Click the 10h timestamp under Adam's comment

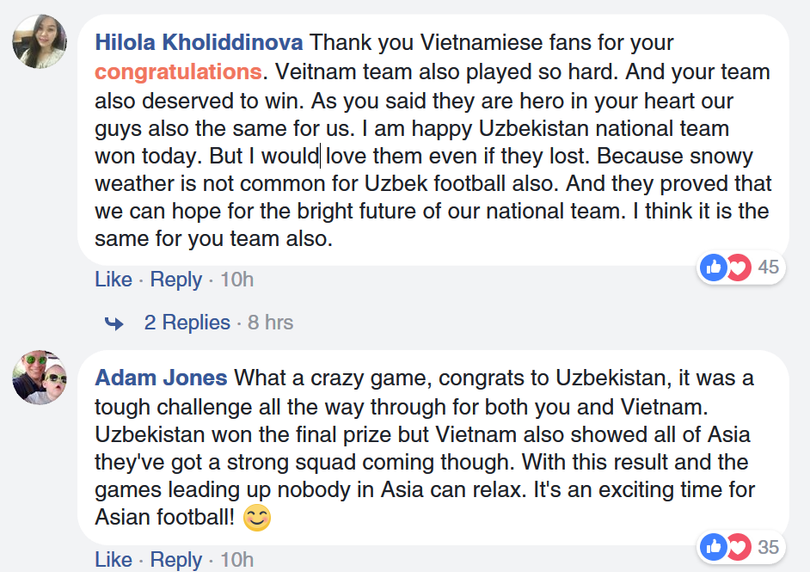[x=236, y=560]
